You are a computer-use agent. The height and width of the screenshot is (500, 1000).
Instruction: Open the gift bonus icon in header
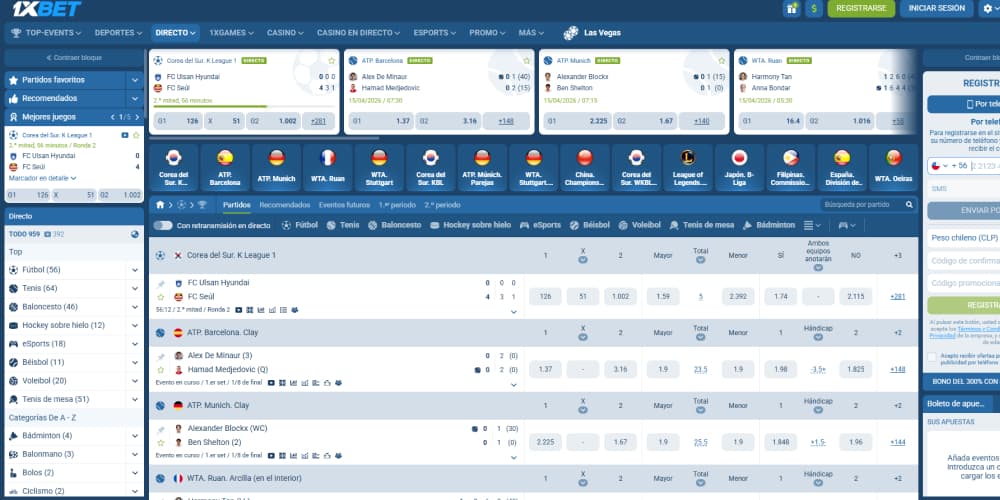791,8
